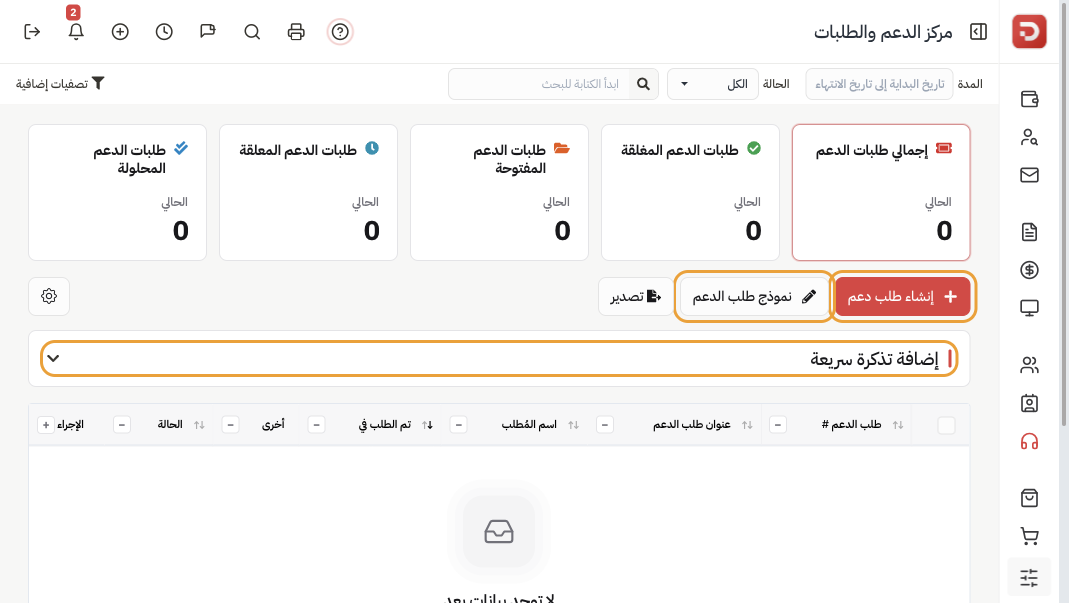Open the shopping bag sidebar icon
Screen dimensions: 1069x603
pyautogui.click(x=1029, y=498)
